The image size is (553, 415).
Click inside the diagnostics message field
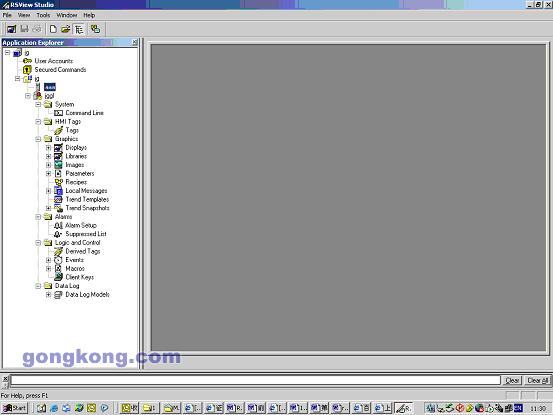256,380
